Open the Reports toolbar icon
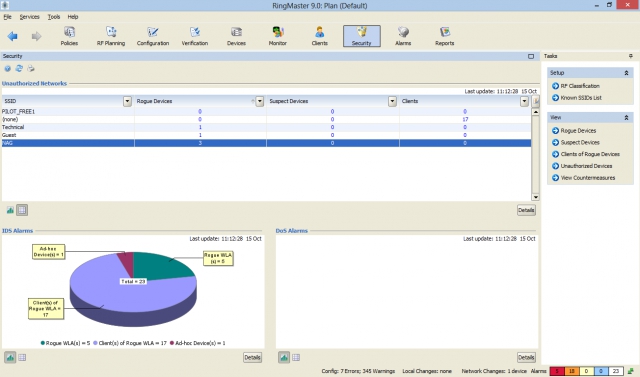The image size is (640, 377). tap(444, 36)
